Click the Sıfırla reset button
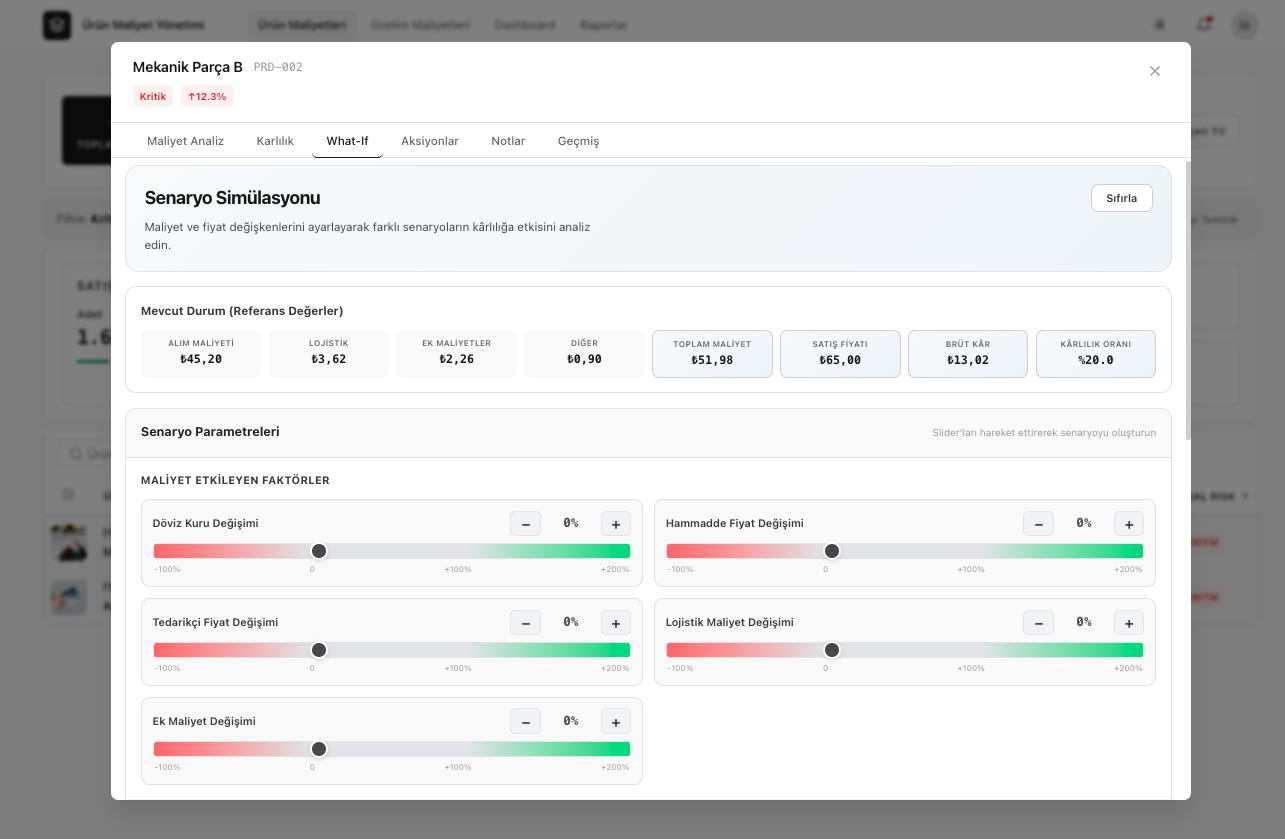 pyautogui.click(x=1121, y=198)
